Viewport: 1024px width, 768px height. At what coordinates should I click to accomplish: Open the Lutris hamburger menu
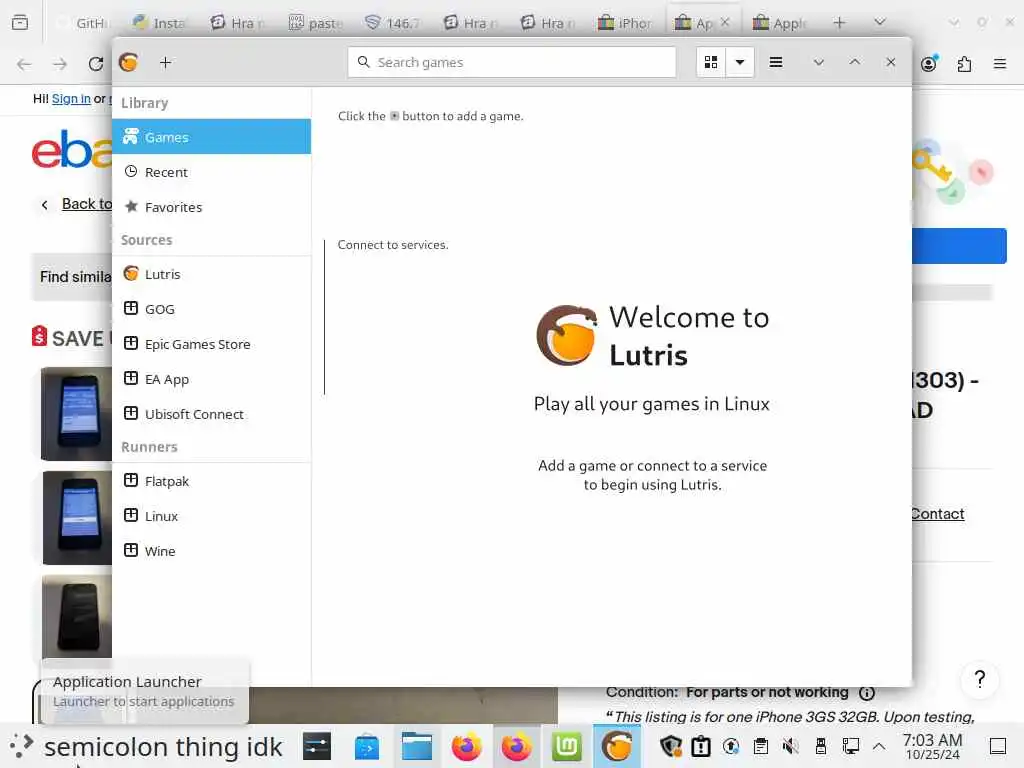coord(776,62)
